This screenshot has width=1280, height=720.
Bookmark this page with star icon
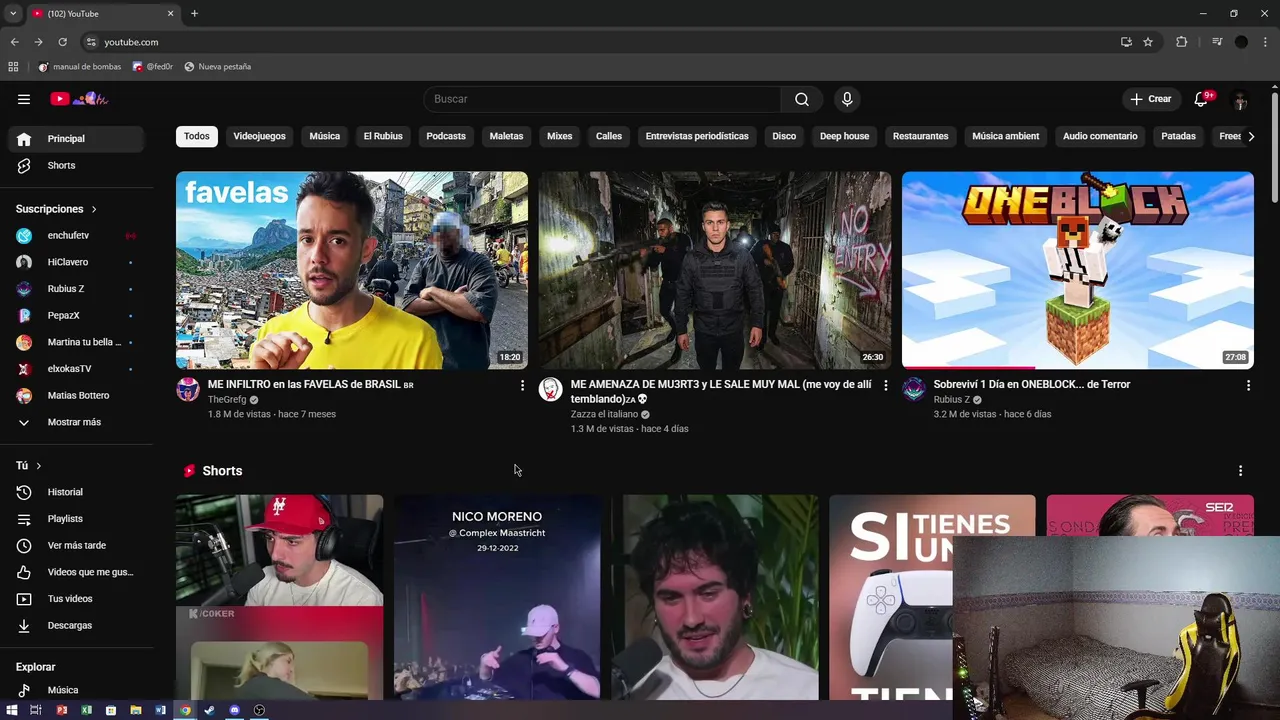(1148, 42)
